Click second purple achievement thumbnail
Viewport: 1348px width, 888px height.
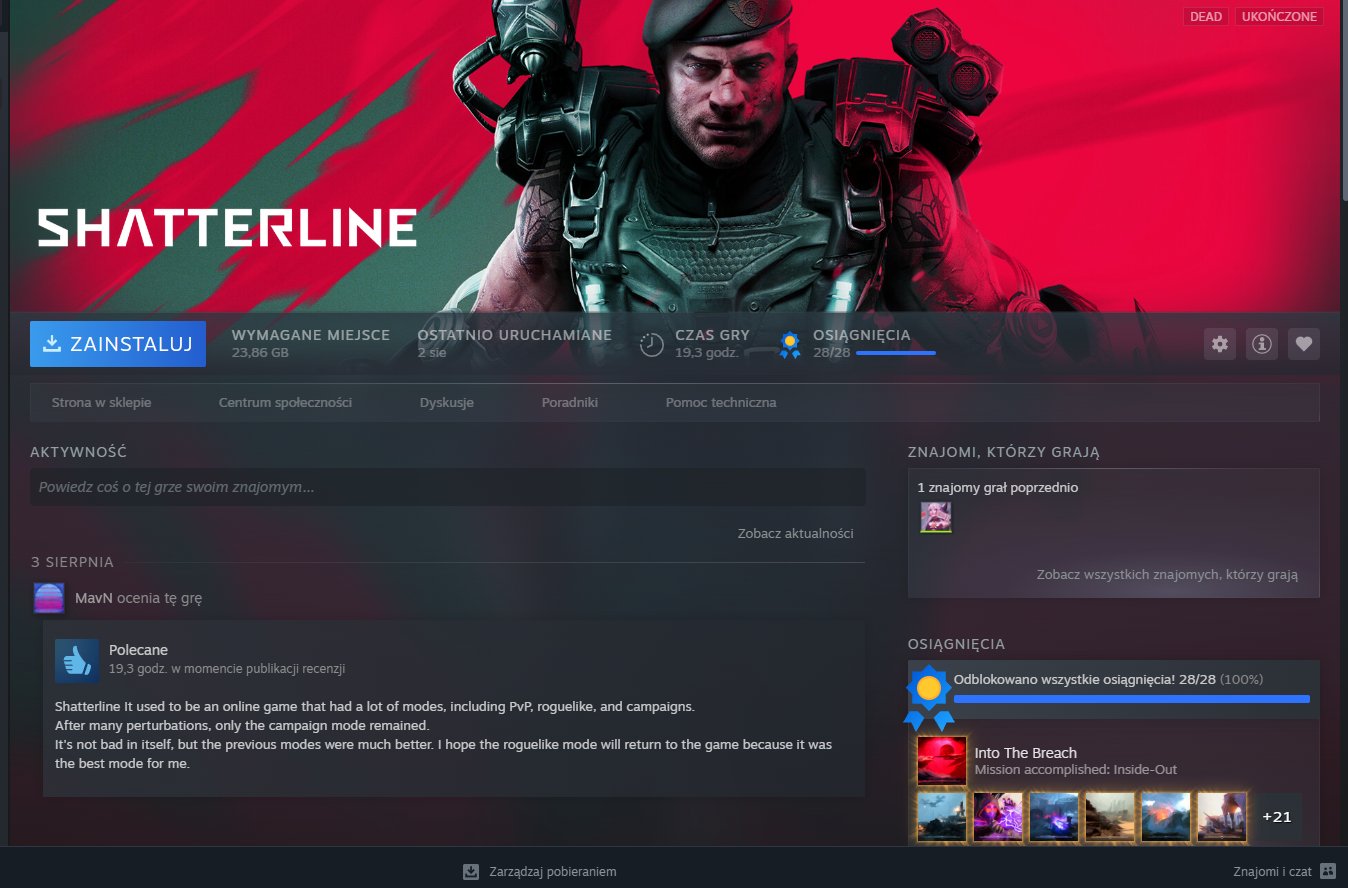(998, 816)
